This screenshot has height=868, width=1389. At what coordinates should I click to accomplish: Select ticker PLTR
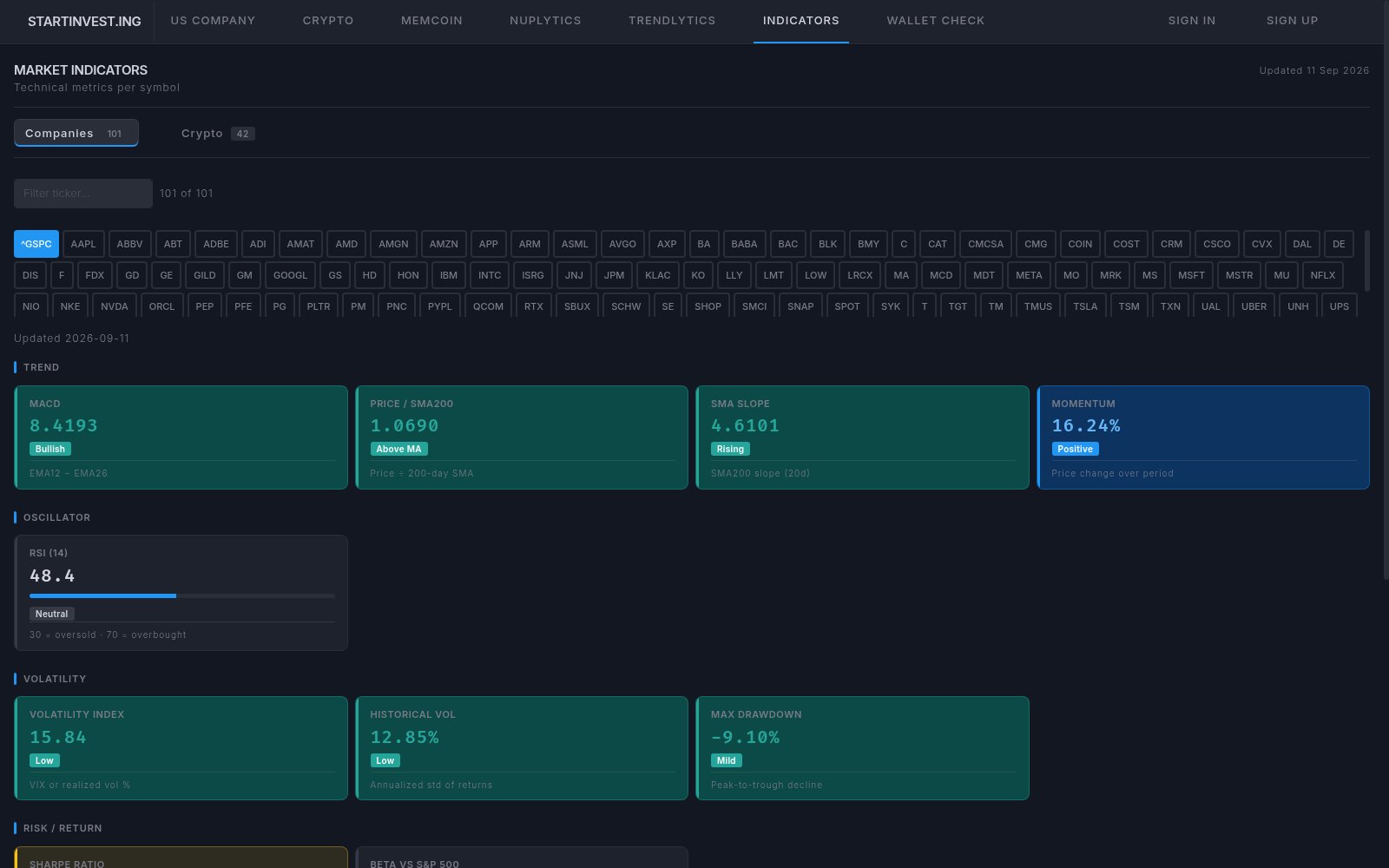(x=319, y=306)
